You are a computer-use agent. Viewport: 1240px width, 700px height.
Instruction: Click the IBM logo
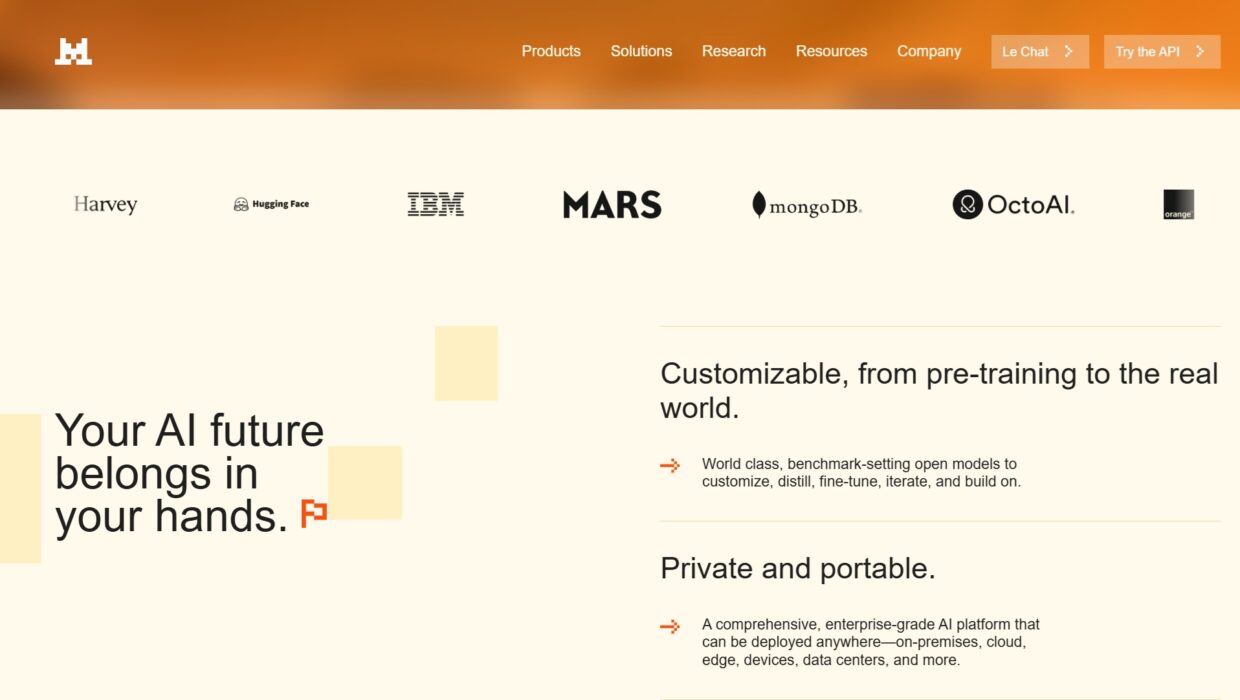[x=435, y=204]
